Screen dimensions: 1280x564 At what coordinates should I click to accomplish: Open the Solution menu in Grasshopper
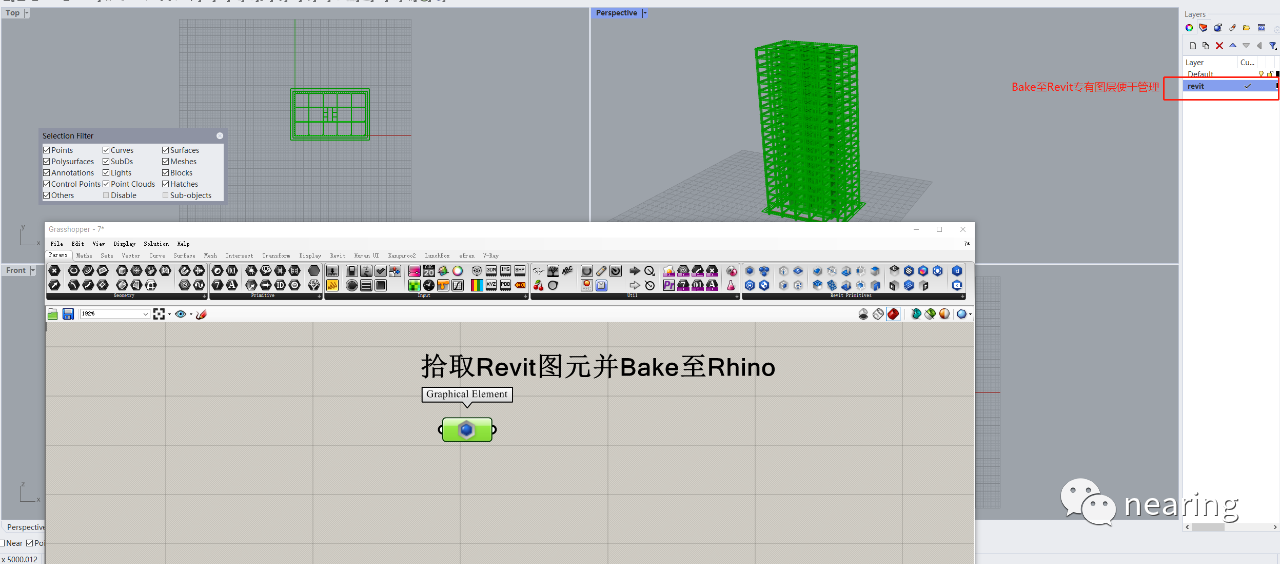[x=156, y=244]
